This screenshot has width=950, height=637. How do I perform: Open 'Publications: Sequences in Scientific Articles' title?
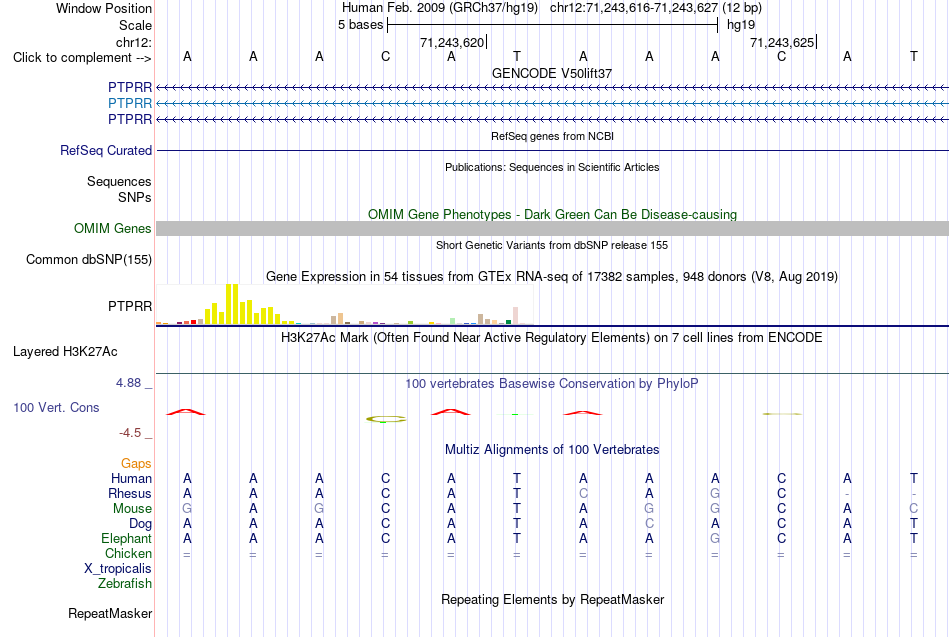(x=552, y=167)
